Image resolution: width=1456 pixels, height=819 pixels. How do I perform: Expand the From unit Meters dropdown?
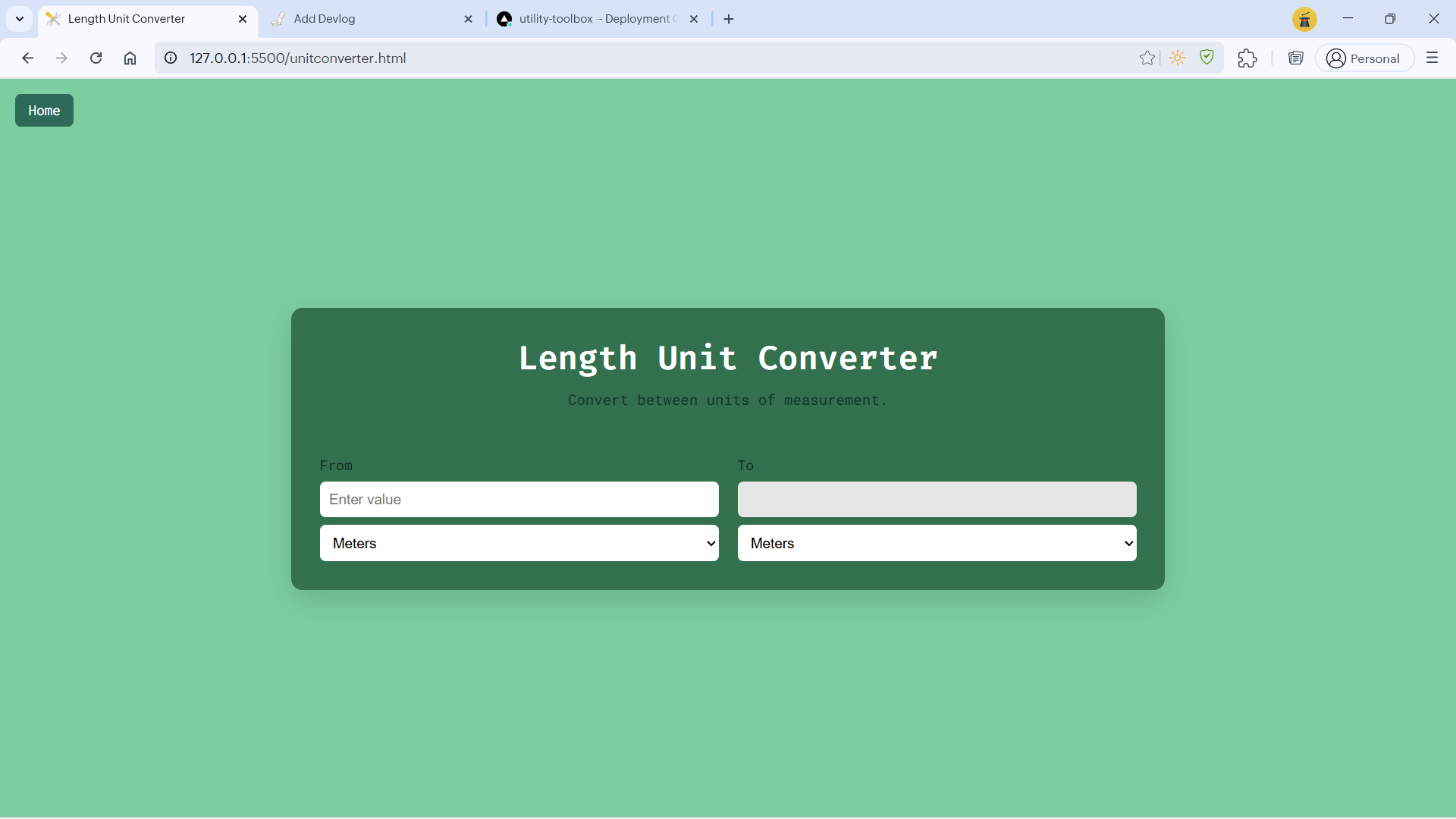point(519,543)
